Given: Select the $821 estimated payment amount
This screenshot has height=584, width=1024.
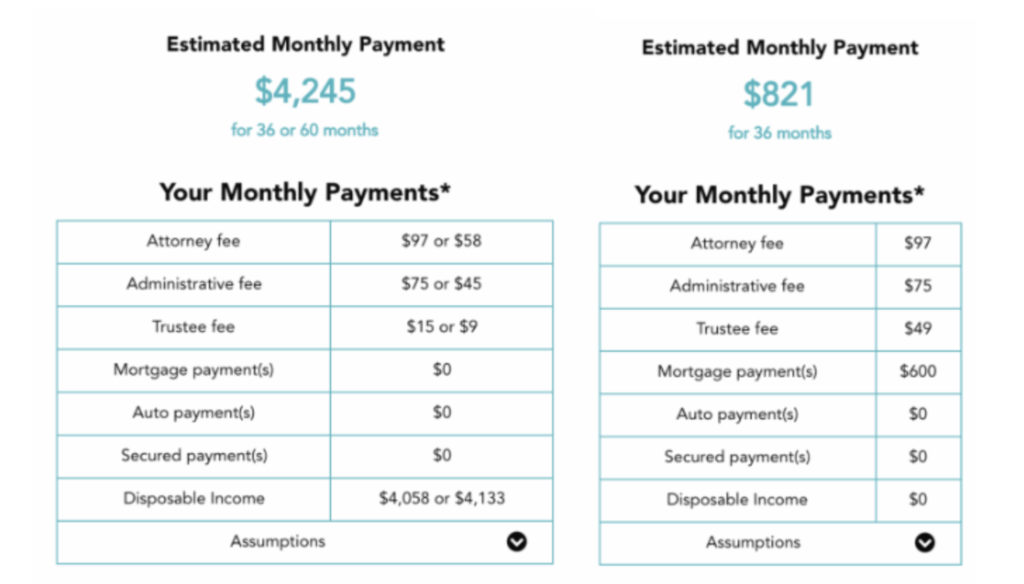Looking at the screenshot, I should 779,94.
